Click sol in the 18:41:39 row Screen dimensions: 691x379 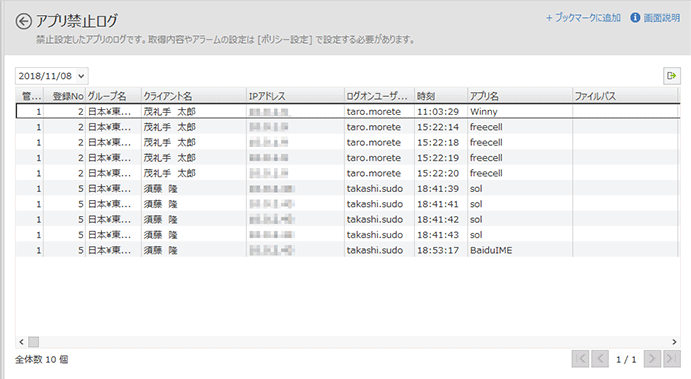coord(476,189)
